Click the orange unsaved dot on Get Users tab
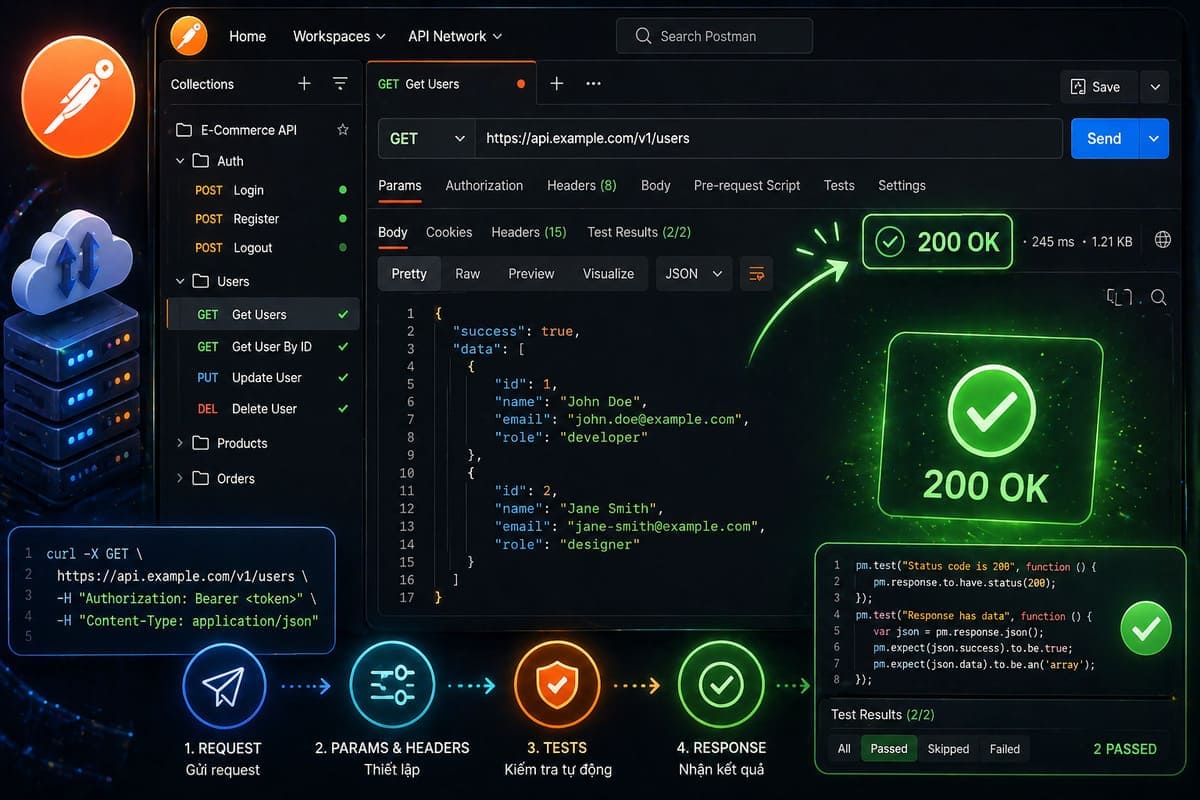The width and height of the screenshot is (1200, 800). [520, 84]
